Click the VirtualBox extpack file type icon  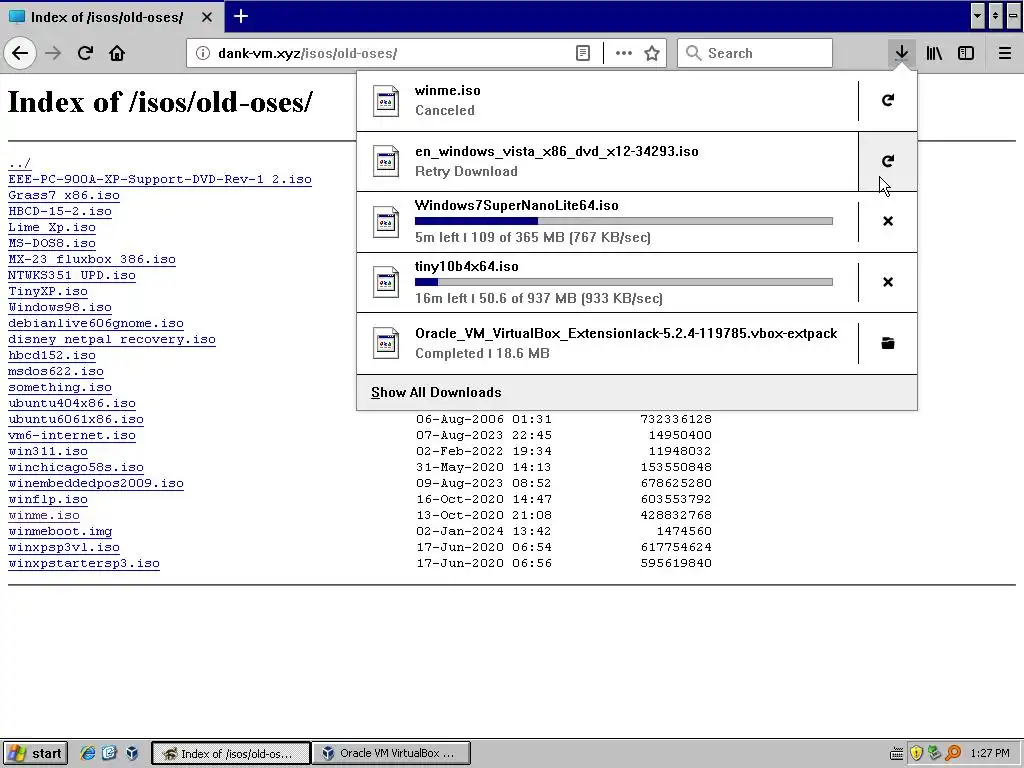(386, 344)
